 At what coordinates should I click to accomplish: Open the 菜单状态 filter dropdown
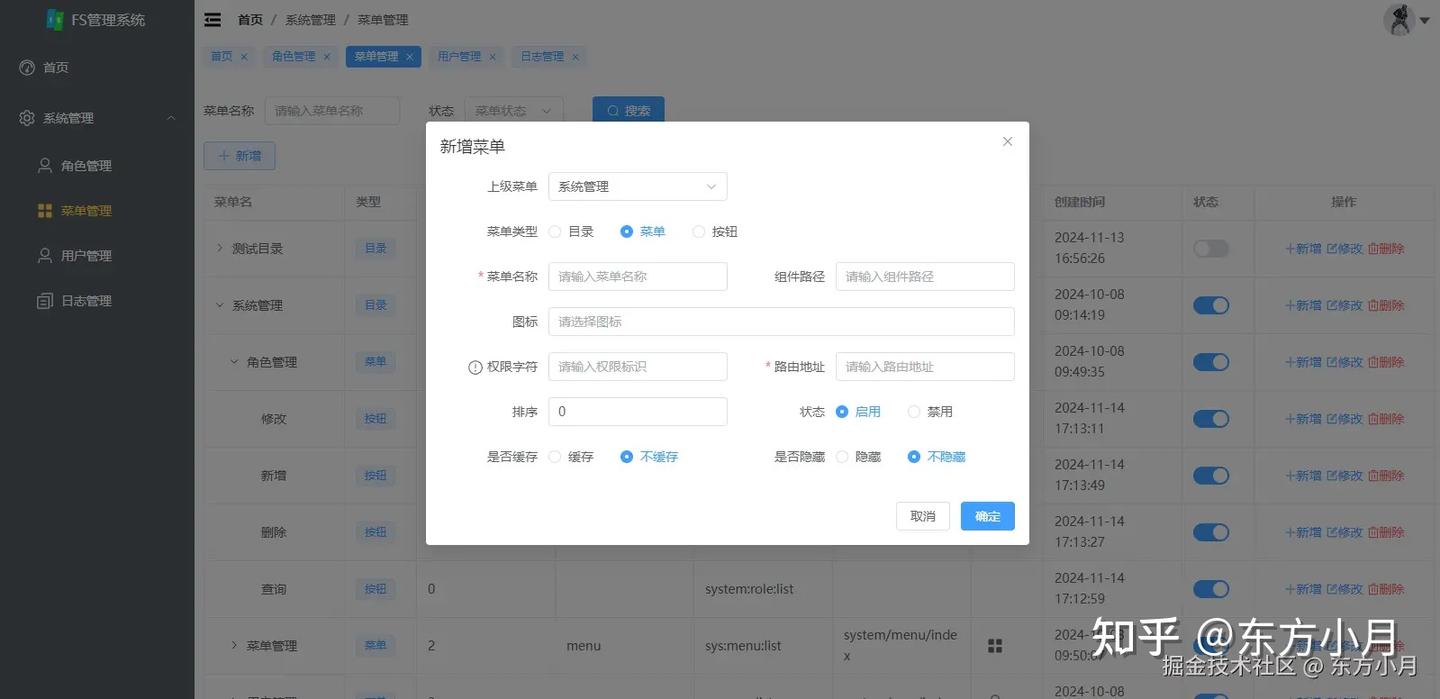pos(513,110)
